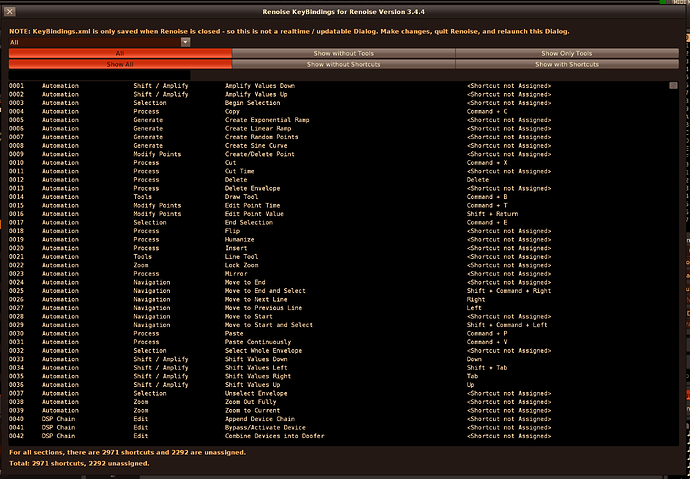Focus the search field above the list

99,75
